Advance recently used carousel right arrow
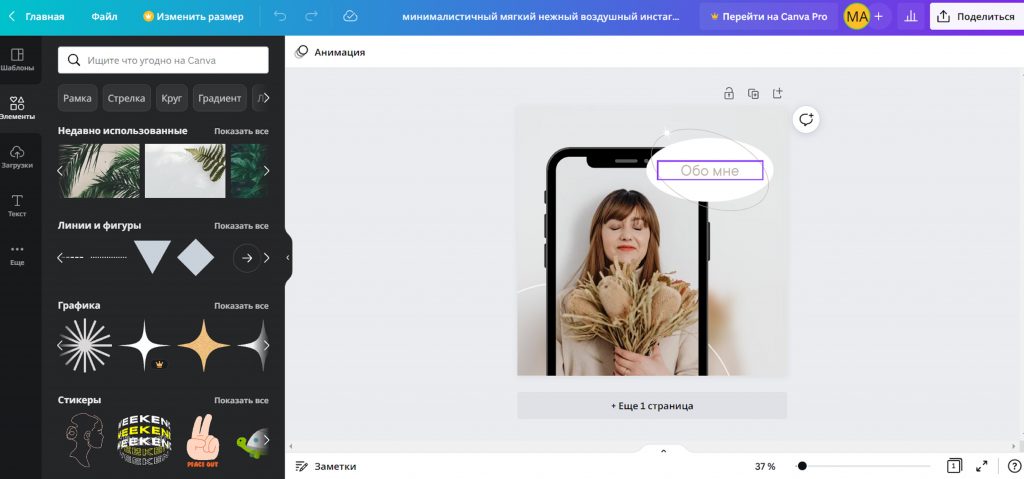 tap(266, 171)
